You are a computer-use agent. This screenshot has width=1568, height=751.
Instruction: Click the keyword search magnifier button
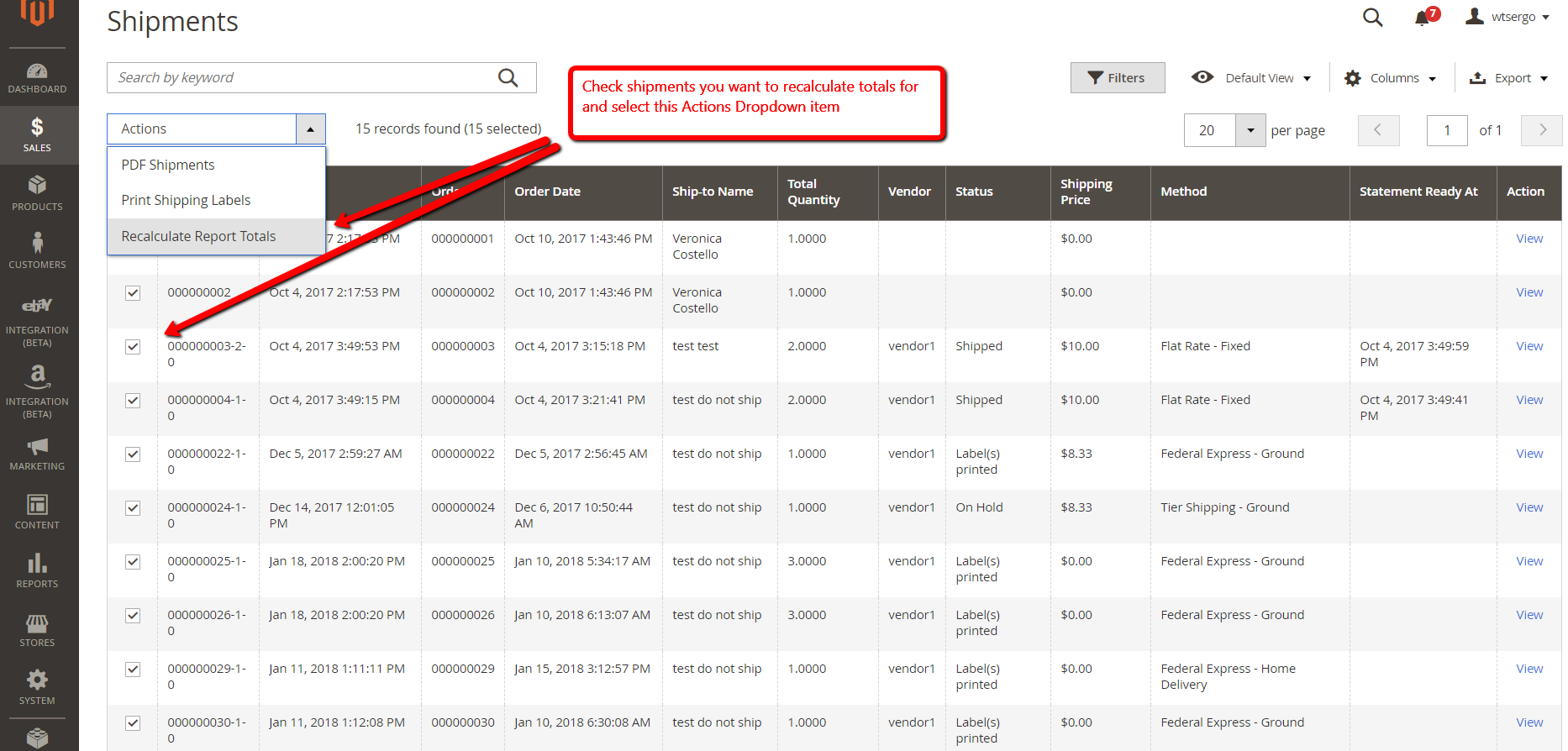[x=508, y=78]
